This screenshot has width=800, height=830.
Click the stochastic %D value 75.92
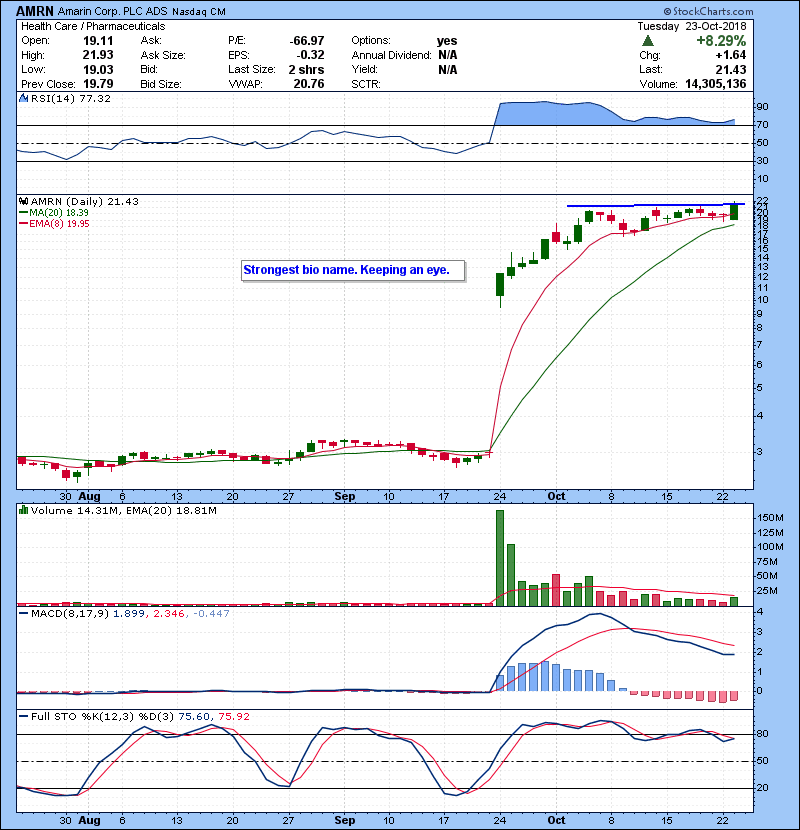(x=233, y=716)
